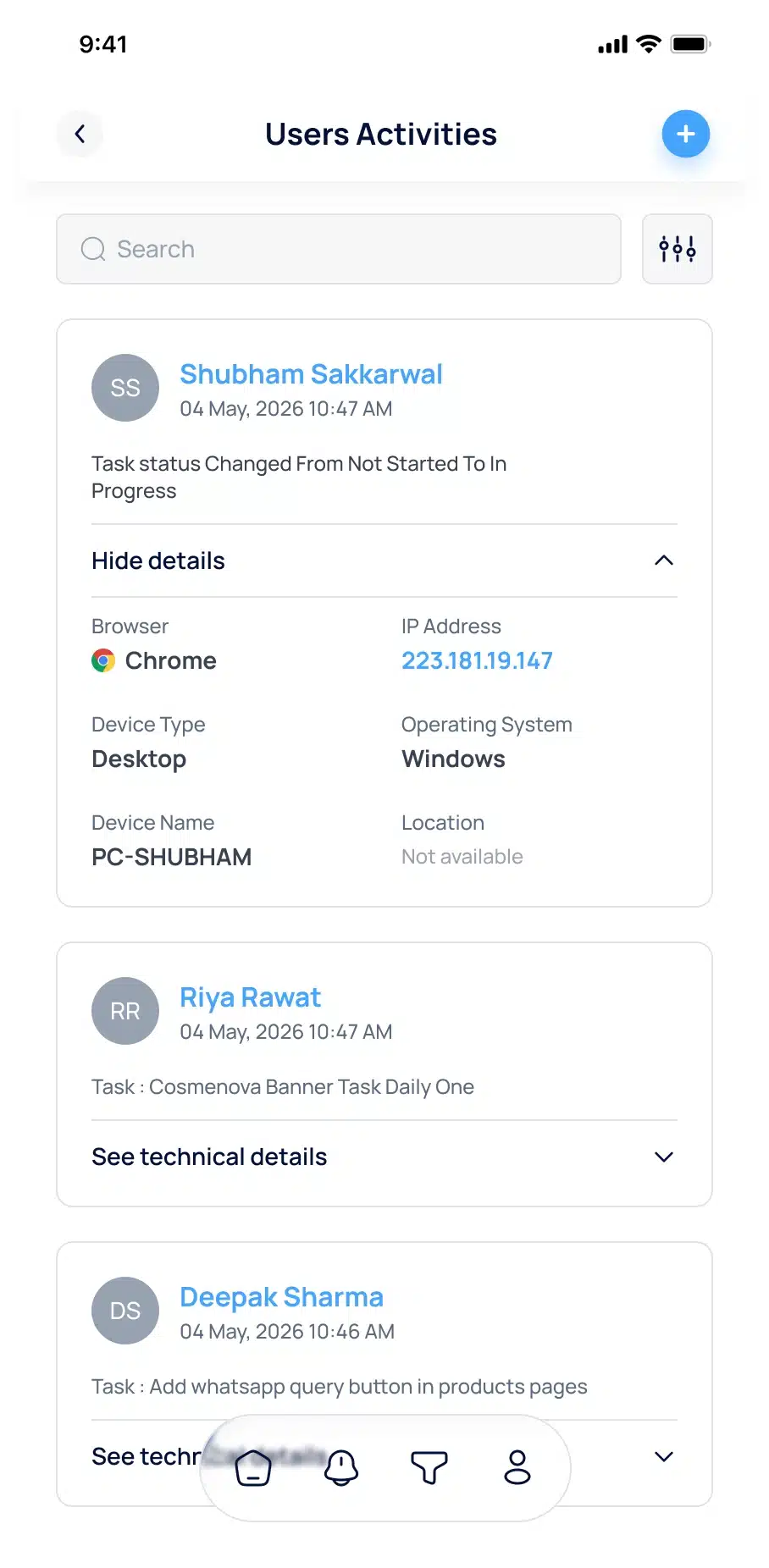Click the Task status Changed description text
Image resolution: width=769 pixels, height=1568 pixels.
click(x=299, y=478)
